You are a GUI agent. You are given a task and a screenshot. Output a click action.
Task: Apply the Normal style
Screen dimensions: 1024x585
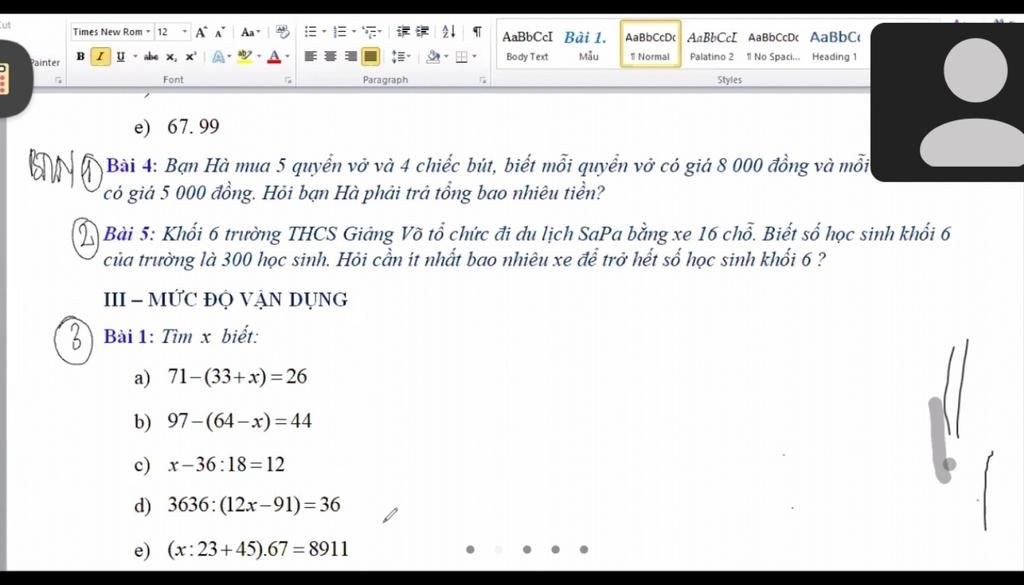point(650,44)
